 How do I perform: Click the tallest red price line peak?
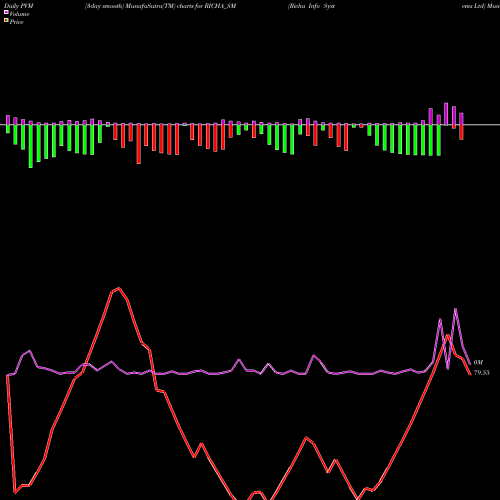[119, 288]
